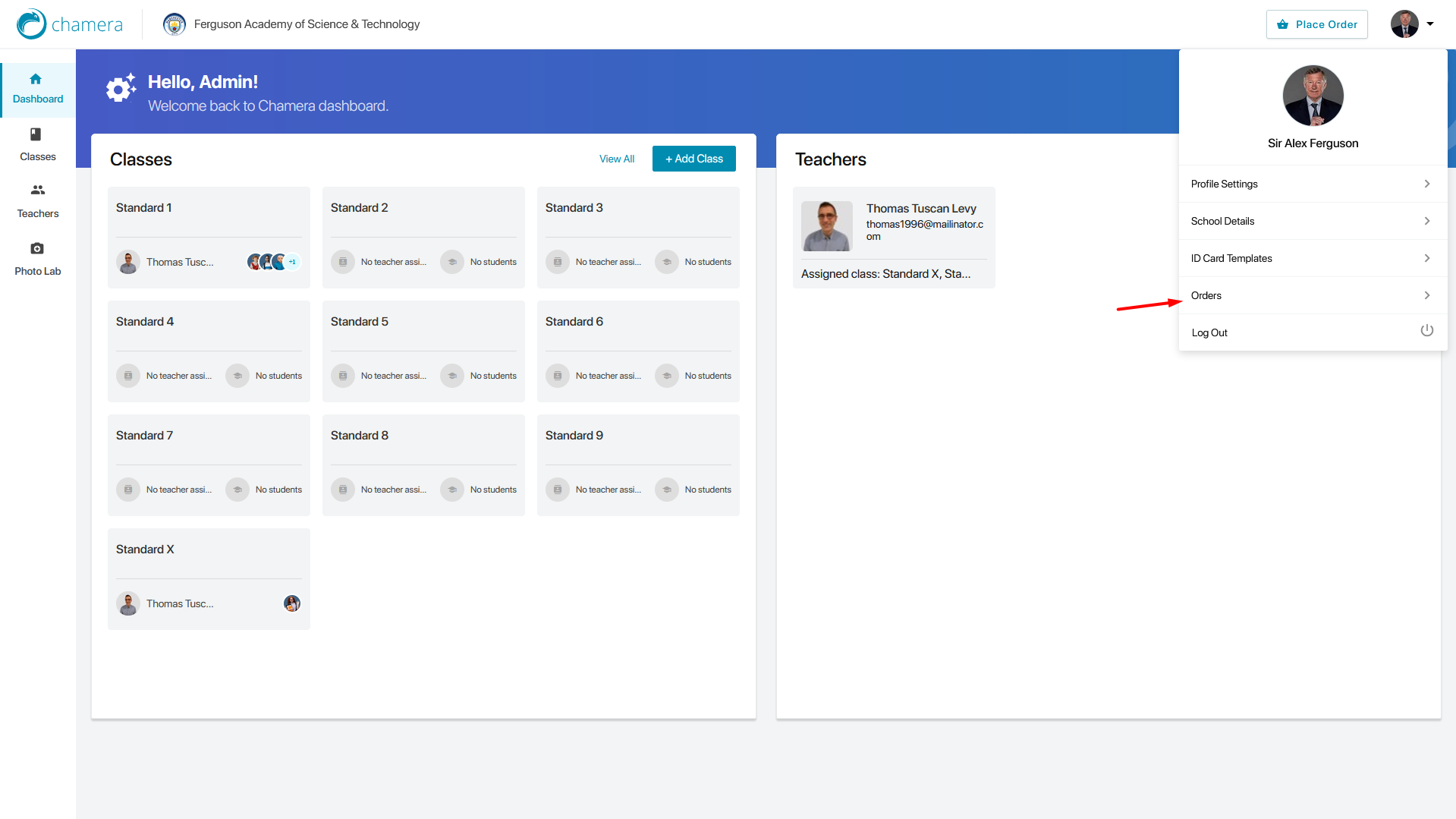Screen dimensions: 1456x819
Task: Click Sir Alex Ferguson name label
Action: pyautogui.click(x=1313, y=143)
